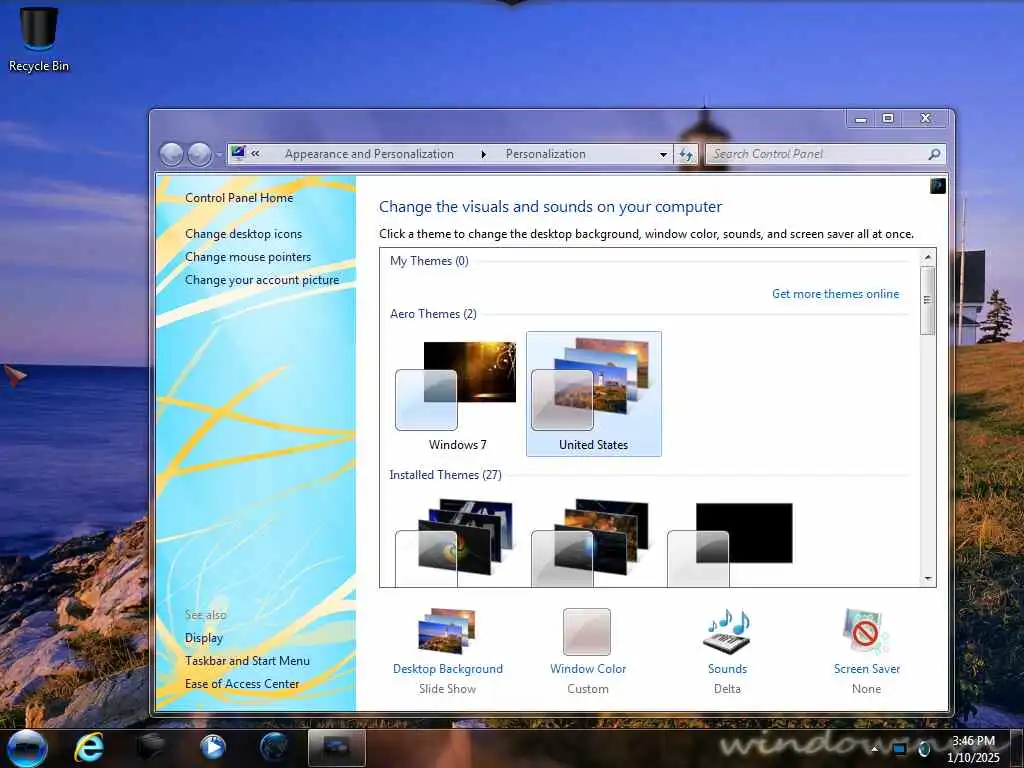The image size is (1024, 768).
Task: Select the United States theme
Action: [x=594, y=394]
